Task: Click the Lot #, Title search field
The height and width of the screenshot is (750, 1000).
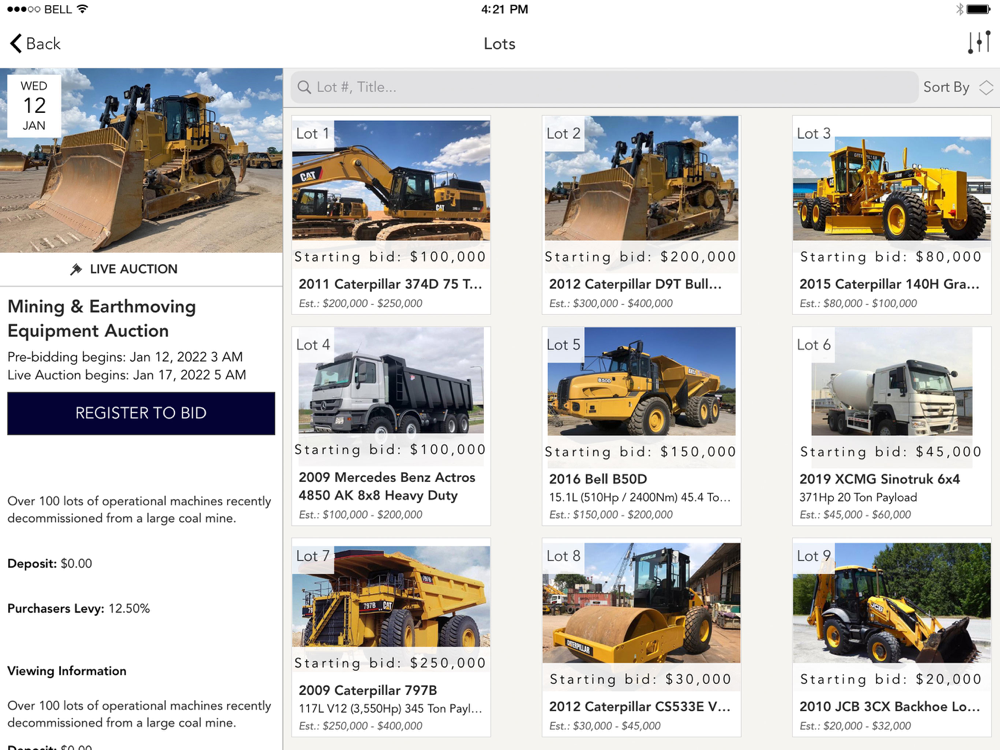Action: (604, 87)
